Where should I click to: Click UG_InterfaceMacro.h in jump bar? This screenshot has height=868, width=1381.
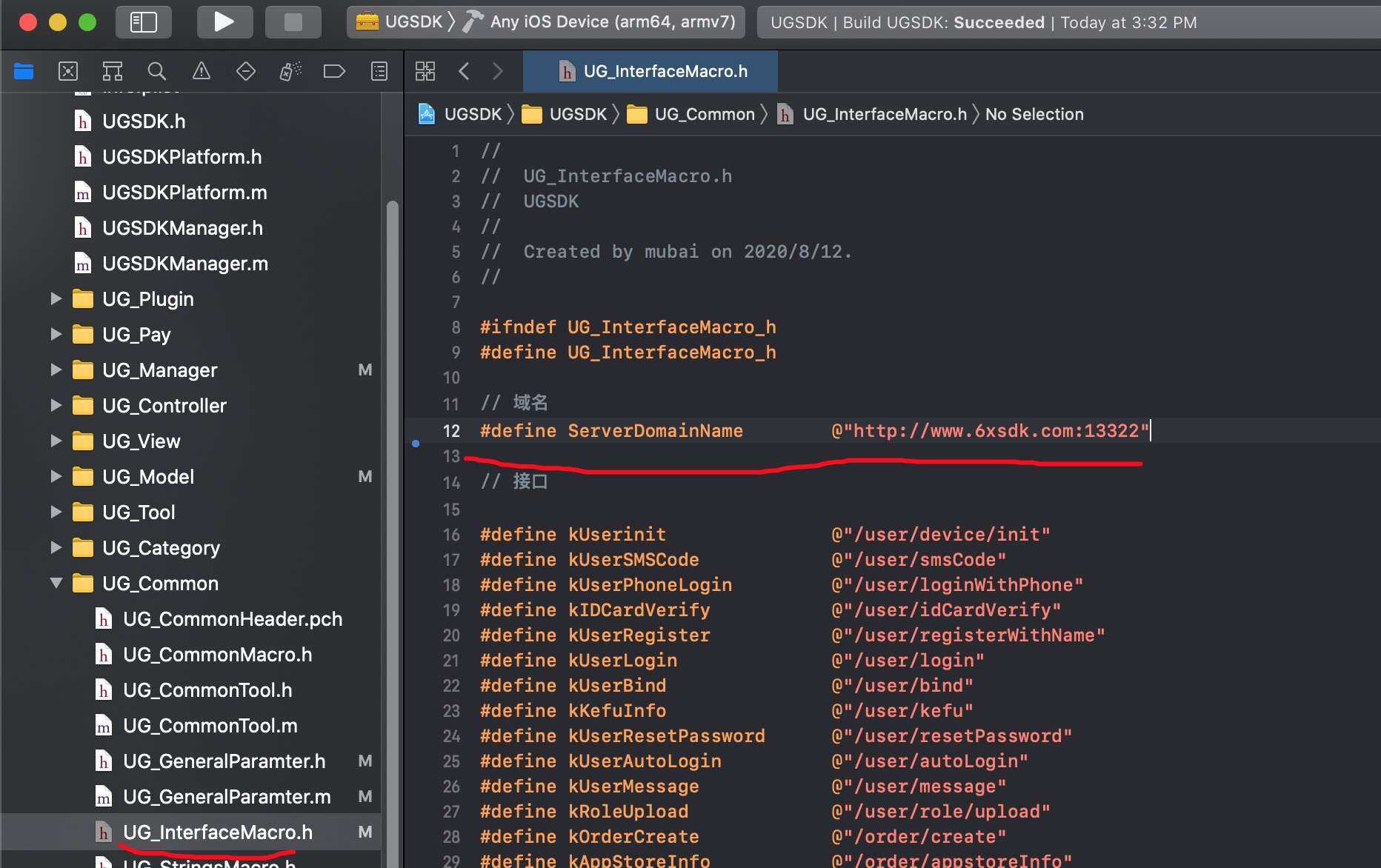(873, 114)
